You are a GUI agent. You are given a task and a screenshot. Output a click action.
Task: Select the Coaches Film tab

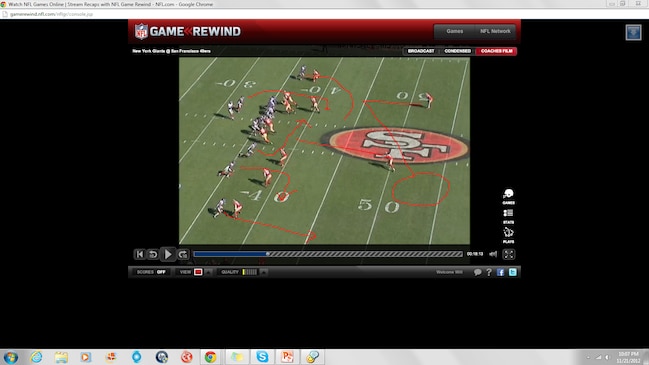click(496, 51)
